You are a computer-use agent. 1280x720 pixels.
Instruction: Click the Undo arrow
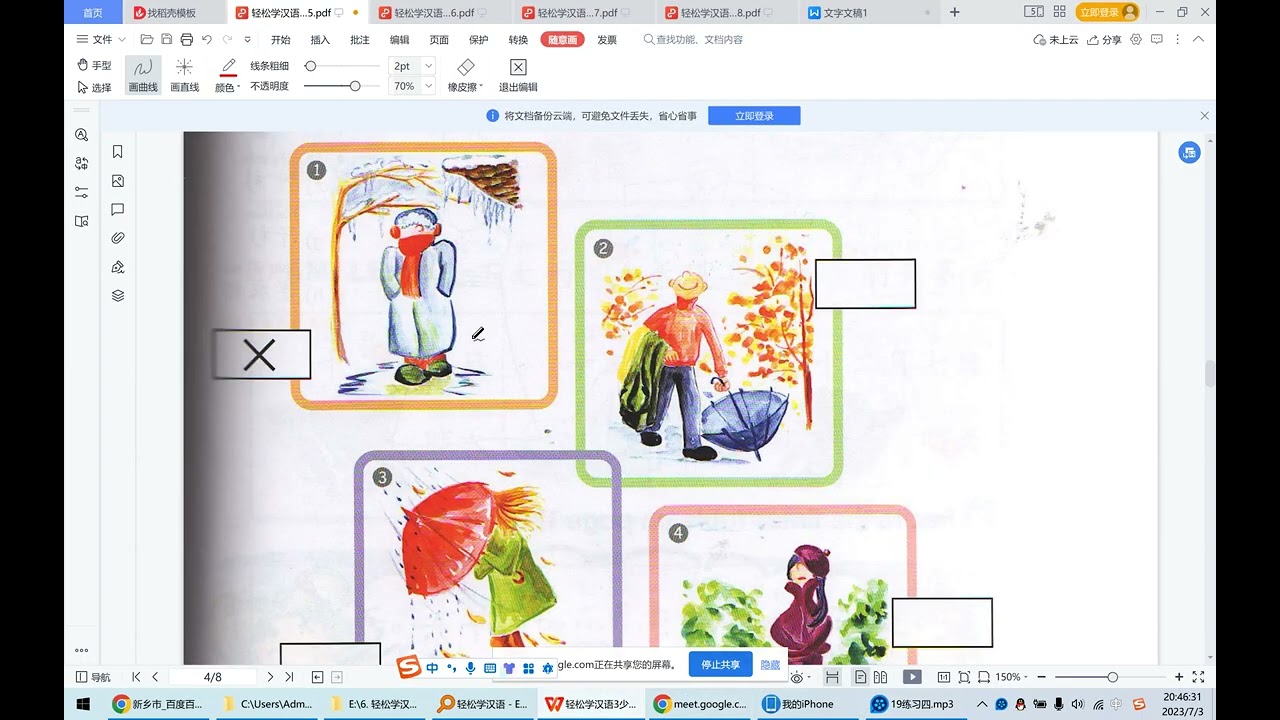click(206, 40)
